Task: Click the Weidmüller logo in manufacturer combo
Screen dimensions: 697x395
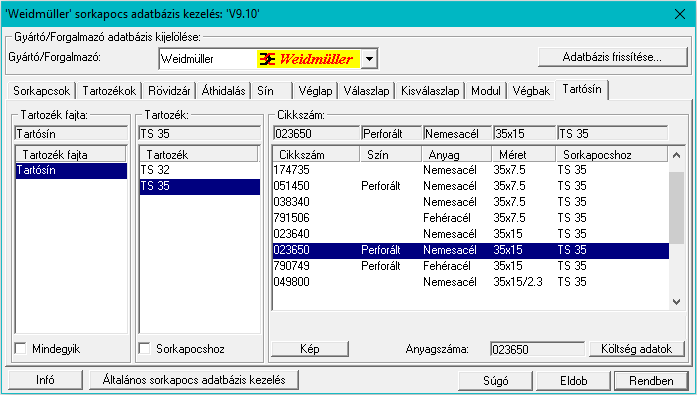Action: click(308, 59)
